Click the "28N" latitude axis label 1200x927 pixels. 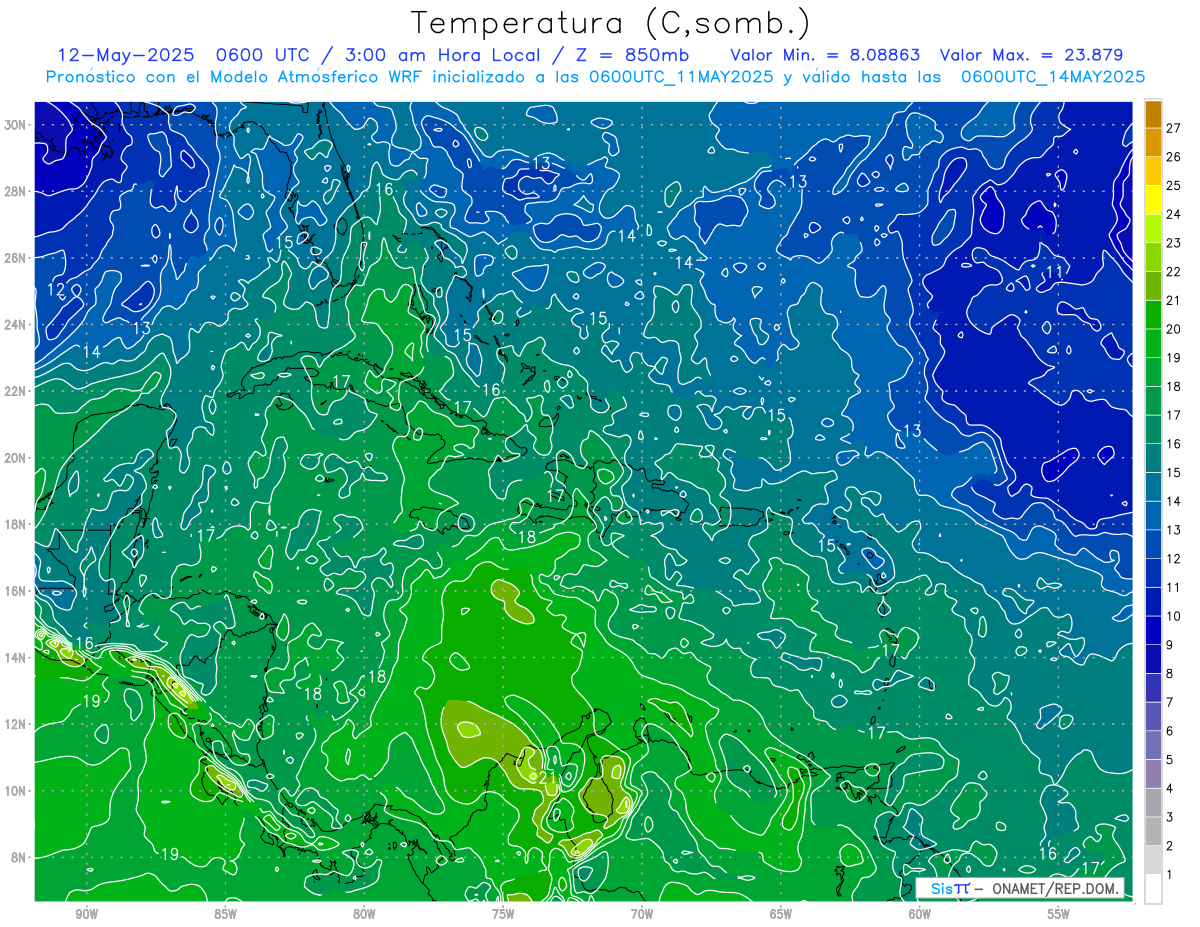coord(16,191)
